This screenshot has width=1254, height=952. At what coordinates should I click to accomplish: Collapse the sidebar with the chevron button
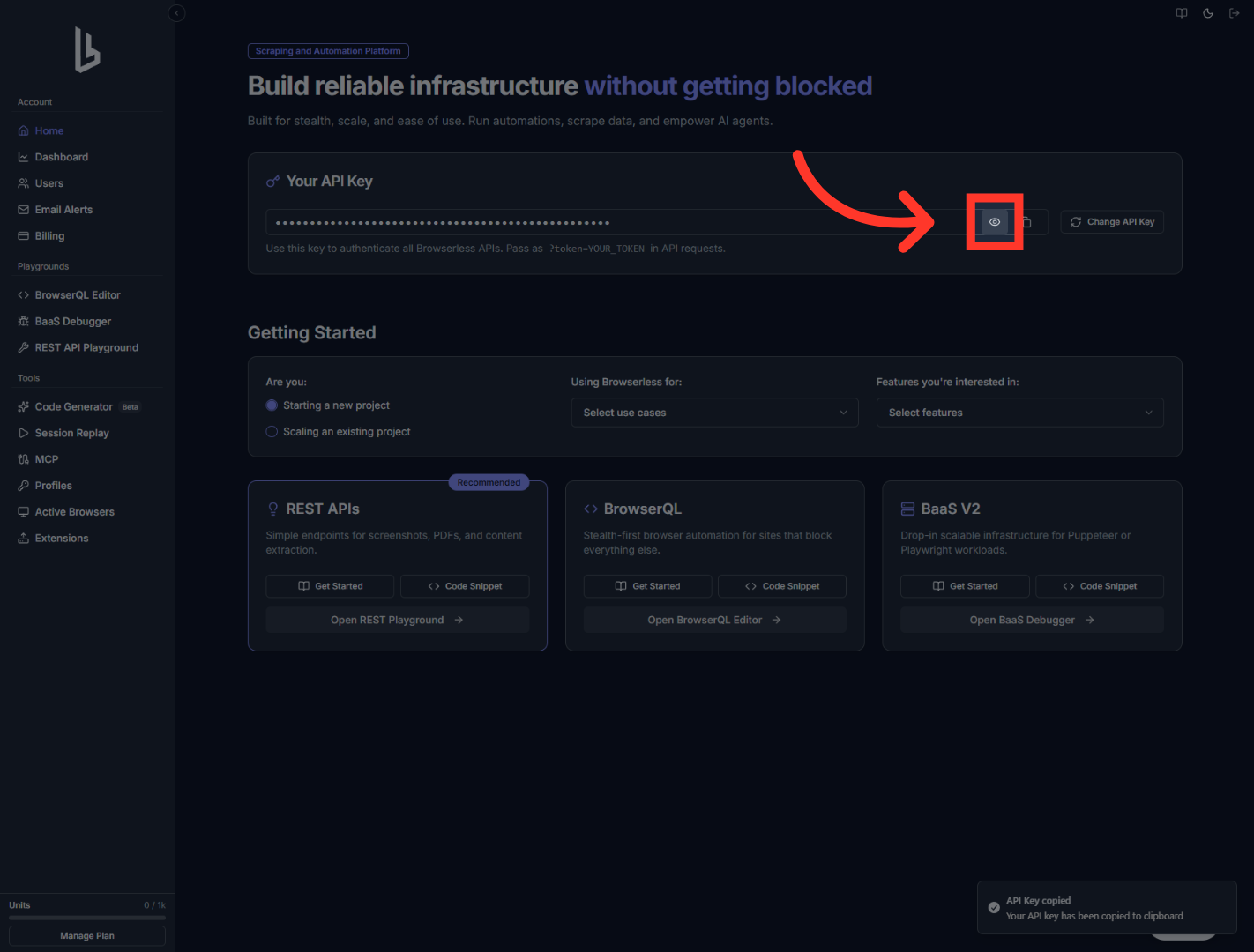tap(176, 13)
